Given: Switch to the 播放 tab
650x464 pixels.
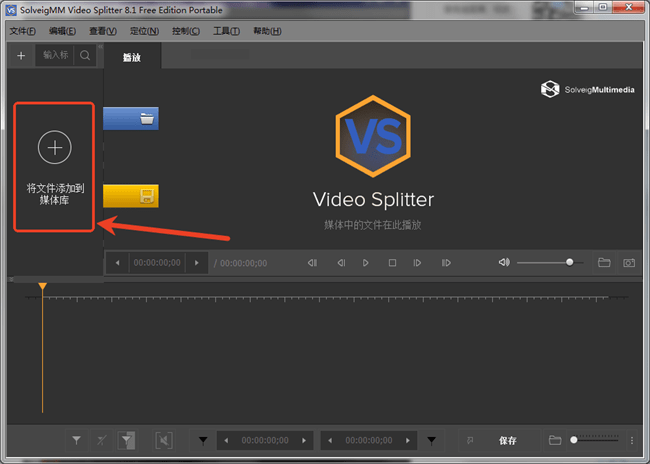Looking at the screenshot, I should click(132, 57).
